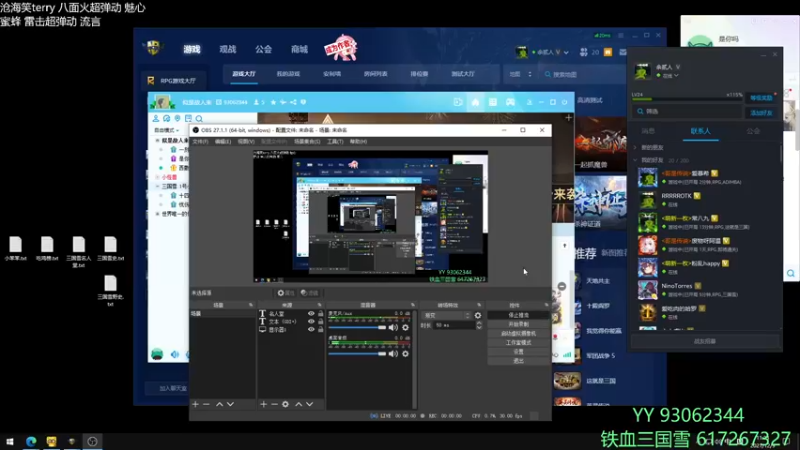Click the 添加好友 button in friends panel

pos(761,113)
